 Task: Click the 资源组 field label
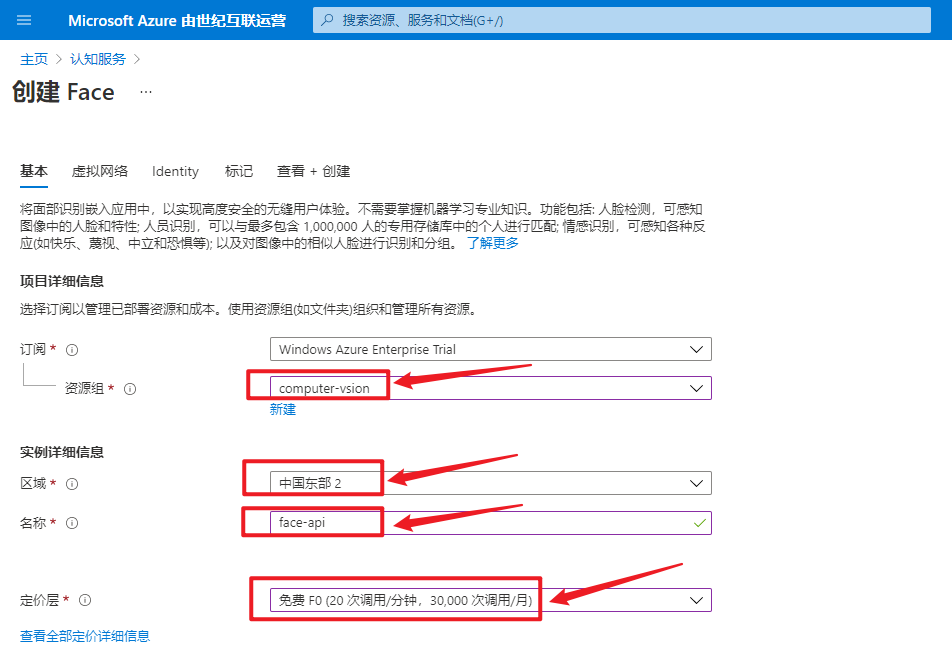pyautogui.click(x=84, y=389)
